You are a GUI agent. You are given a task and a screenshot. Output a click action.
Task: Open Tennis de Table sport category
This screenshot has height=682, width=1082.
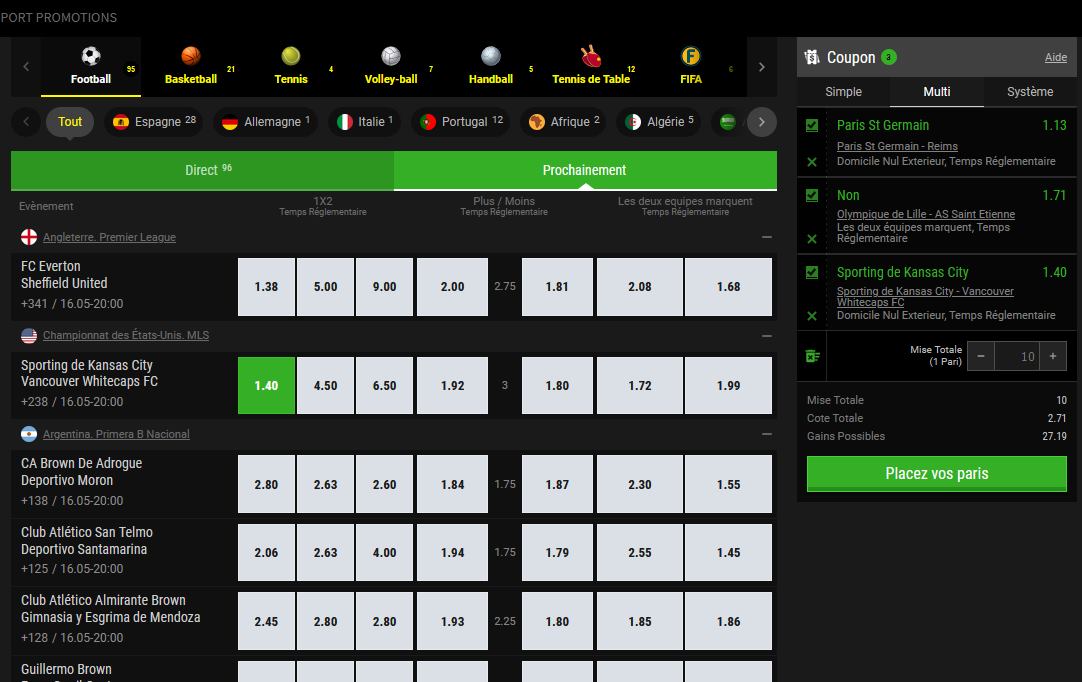[x=590, y=57]
